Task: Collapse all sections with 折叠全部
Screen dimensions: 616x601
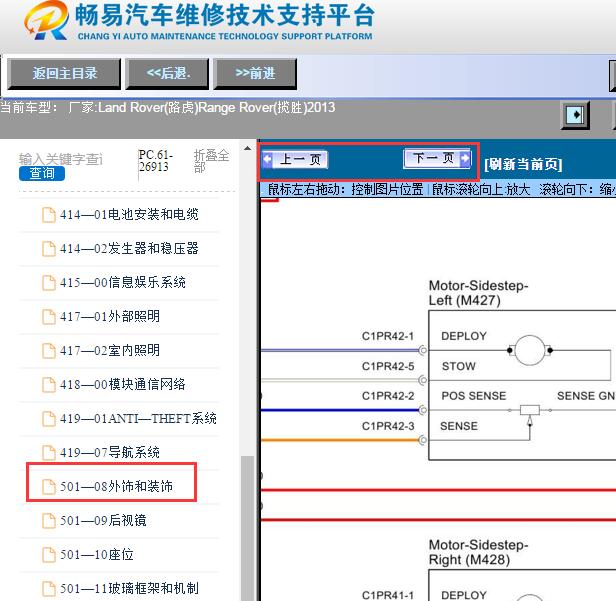Action: coord(211,161)
